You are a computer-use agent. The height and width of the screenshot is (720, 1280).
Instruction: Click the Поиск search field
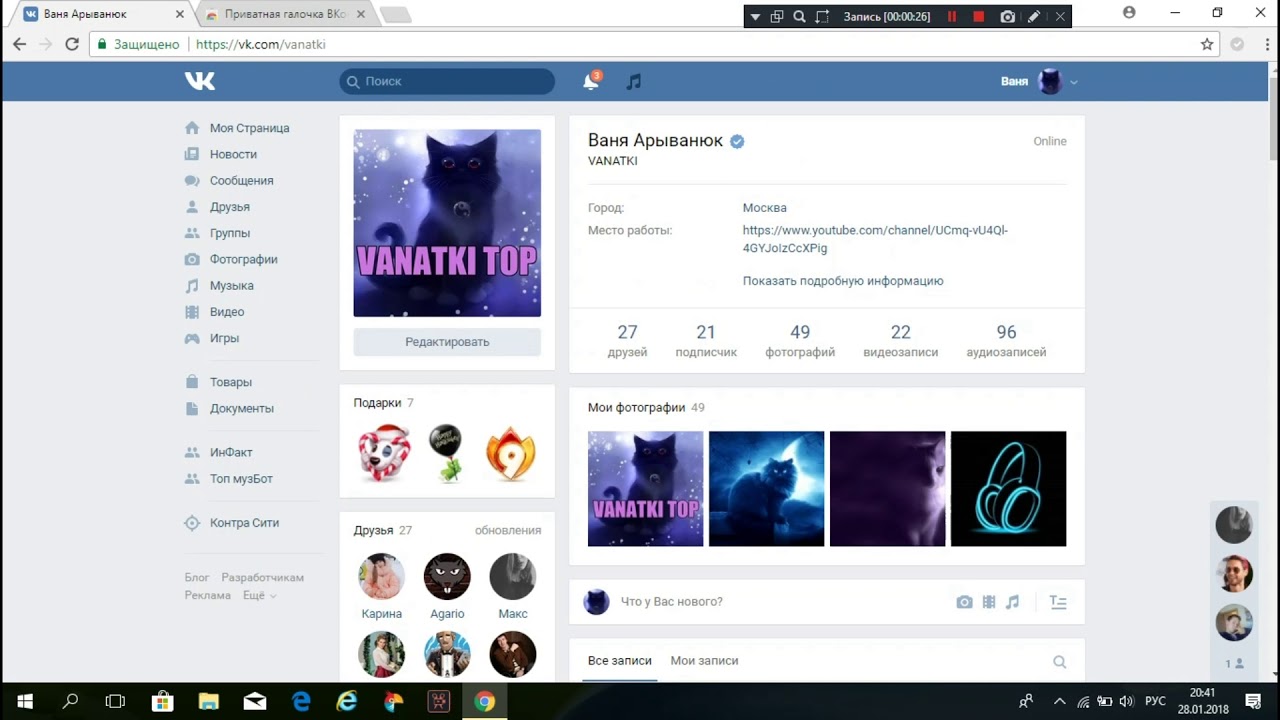tap(447, 81)
